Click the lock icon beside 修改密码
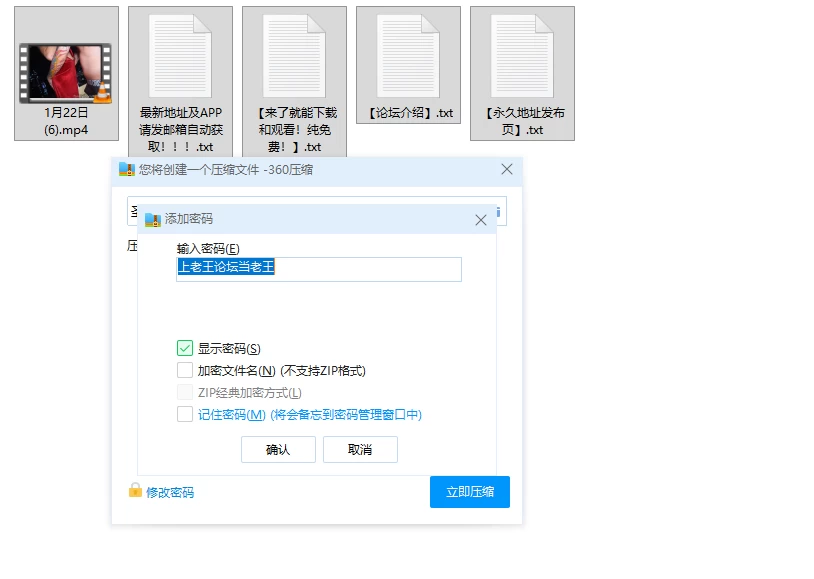This screenshot has height=579, width=814. [x=135, y=490]
